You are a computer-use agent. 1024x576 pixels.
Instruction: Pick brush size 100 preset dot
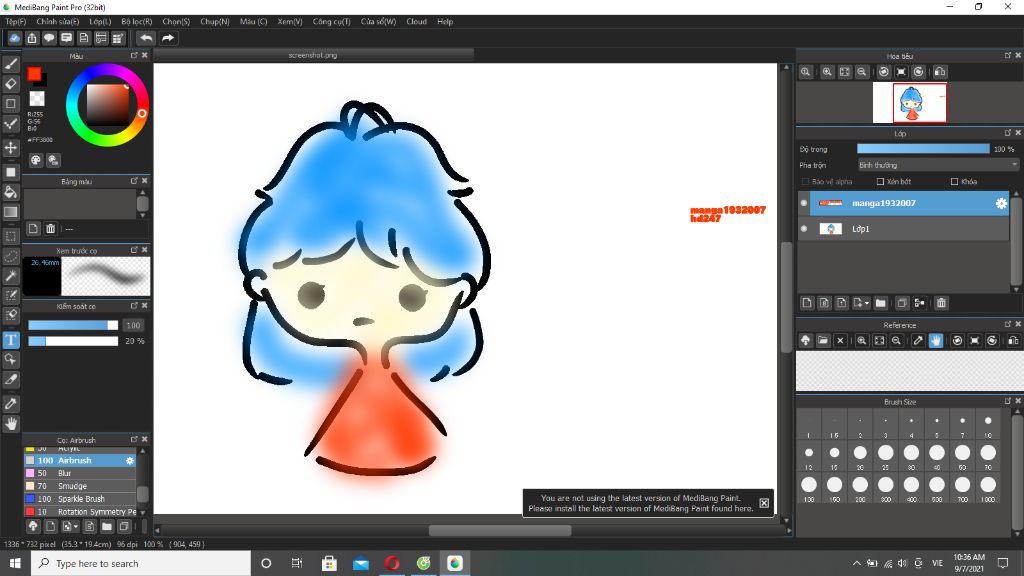(x=808, y=485)
